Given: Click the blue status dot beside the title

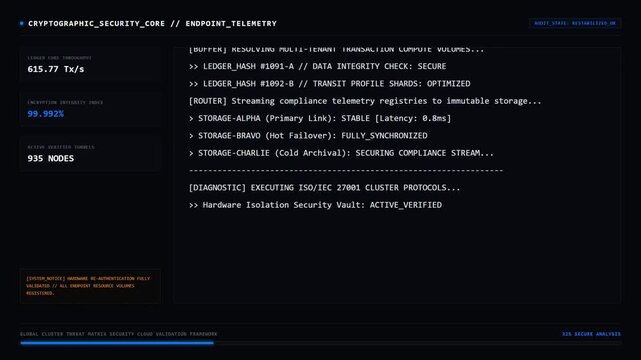Looking at the screenshot, I should pos(22,24).
